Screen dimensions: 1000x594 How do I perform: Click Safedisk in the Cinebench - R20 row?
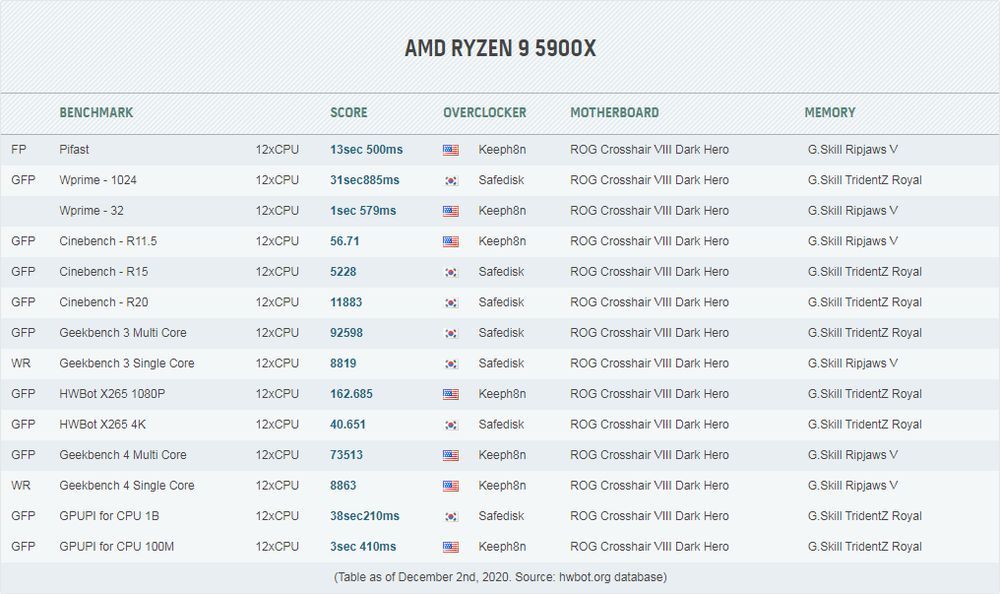(x=501, y=302)
